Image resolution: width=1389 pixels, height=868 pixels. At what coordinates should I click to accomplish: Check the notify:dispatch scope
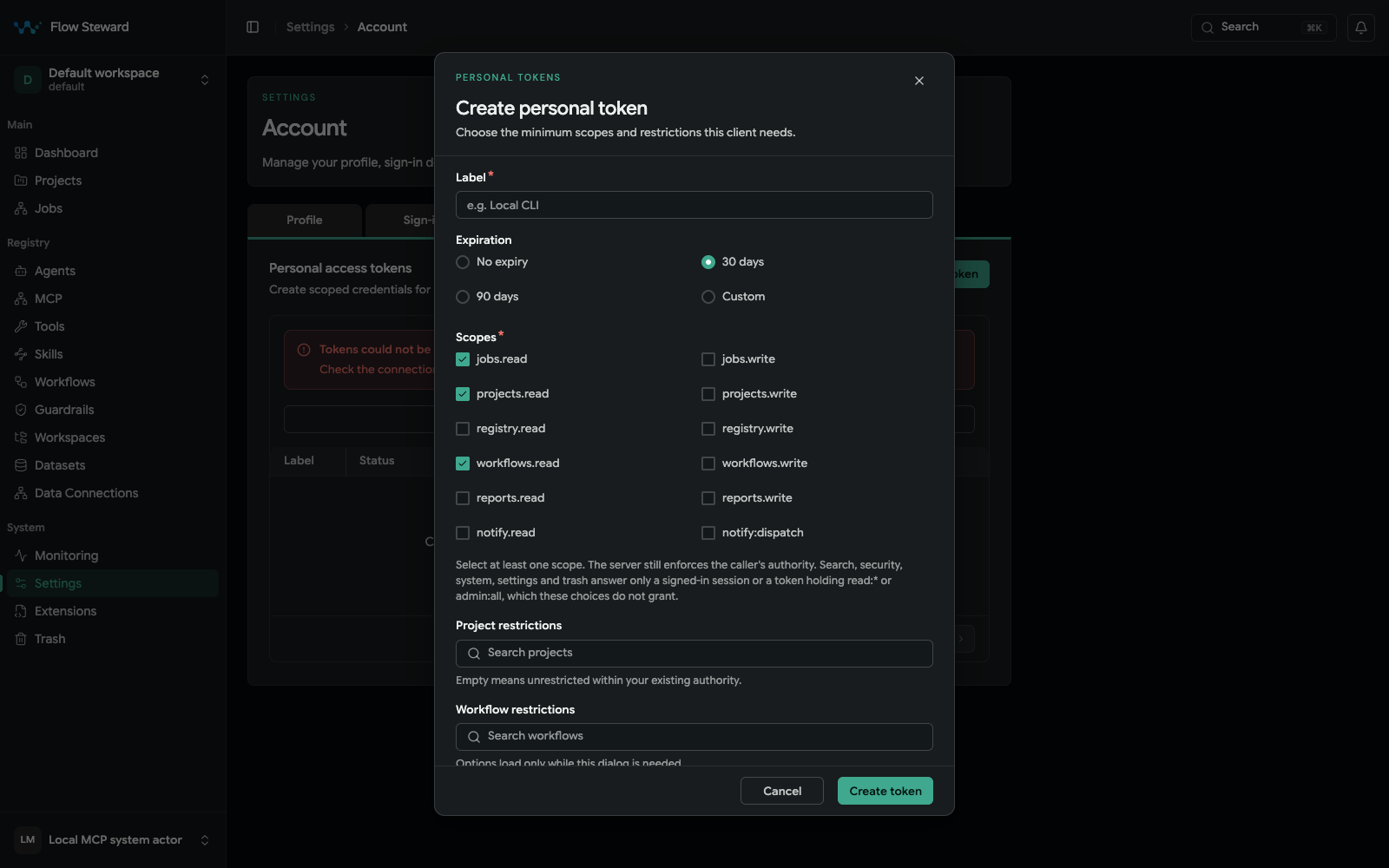tap(708, 533)
